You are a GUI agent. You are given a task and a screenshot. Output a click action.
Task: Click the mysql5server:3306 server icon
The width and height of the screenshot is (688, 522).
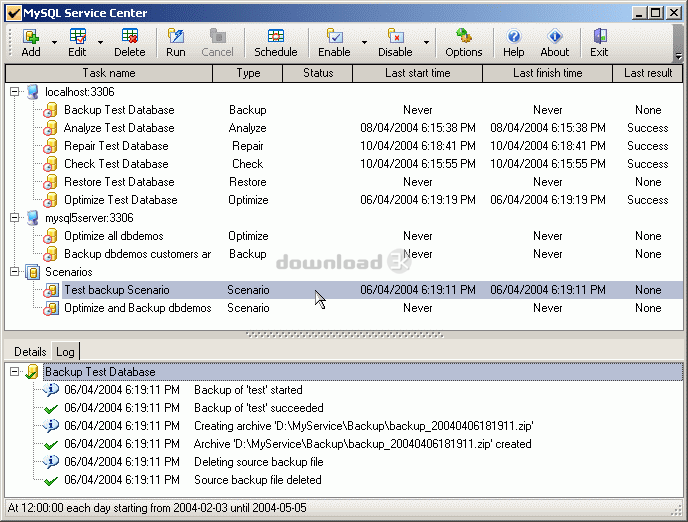(32, 218)
